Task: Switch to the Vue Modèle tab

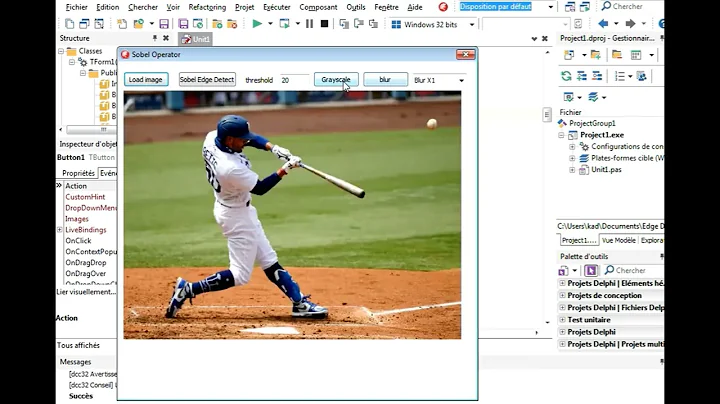Action: (x=619, y=240)
